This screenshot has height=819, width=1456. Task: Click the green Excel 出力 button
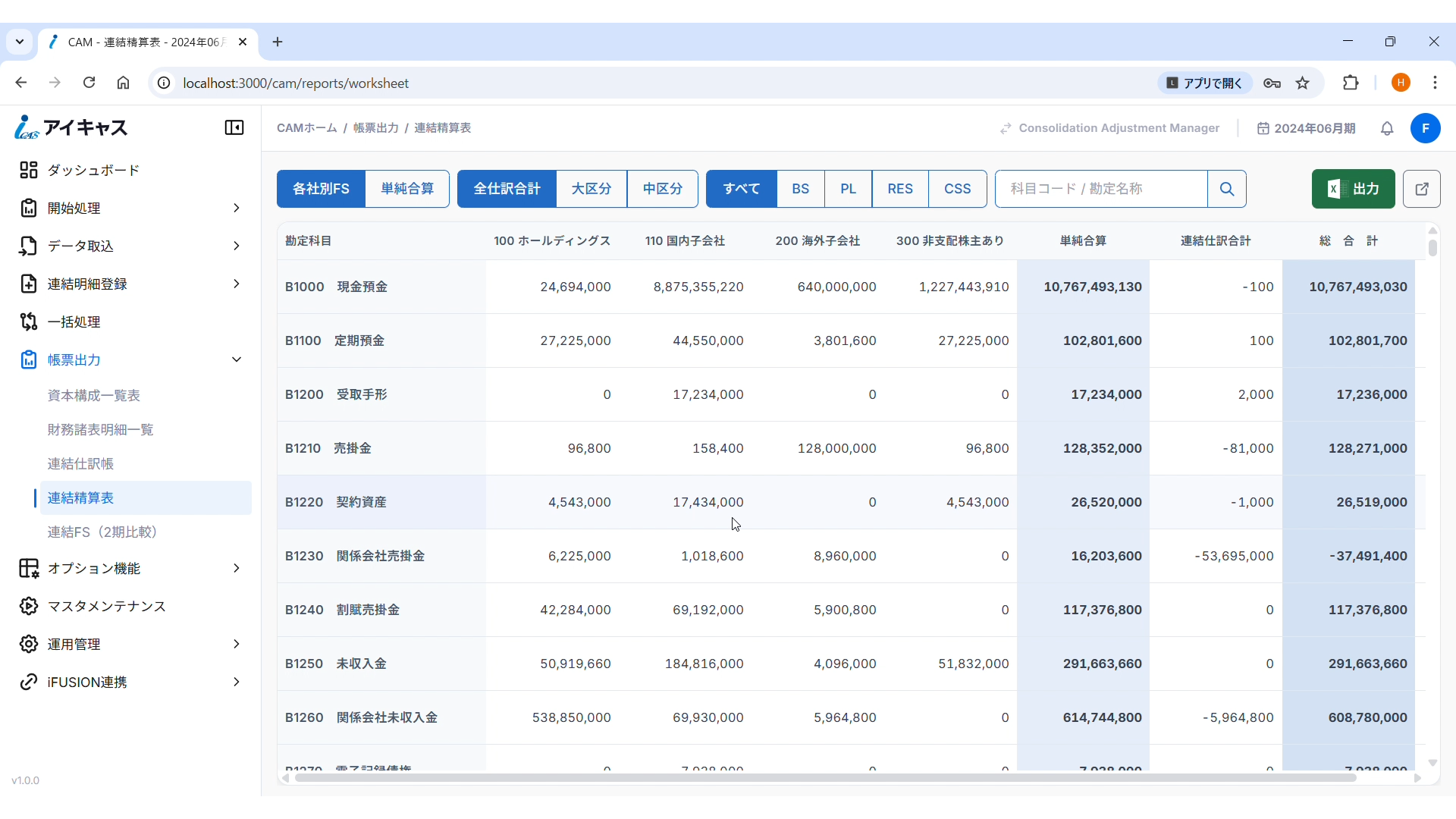click(1353, 189)
